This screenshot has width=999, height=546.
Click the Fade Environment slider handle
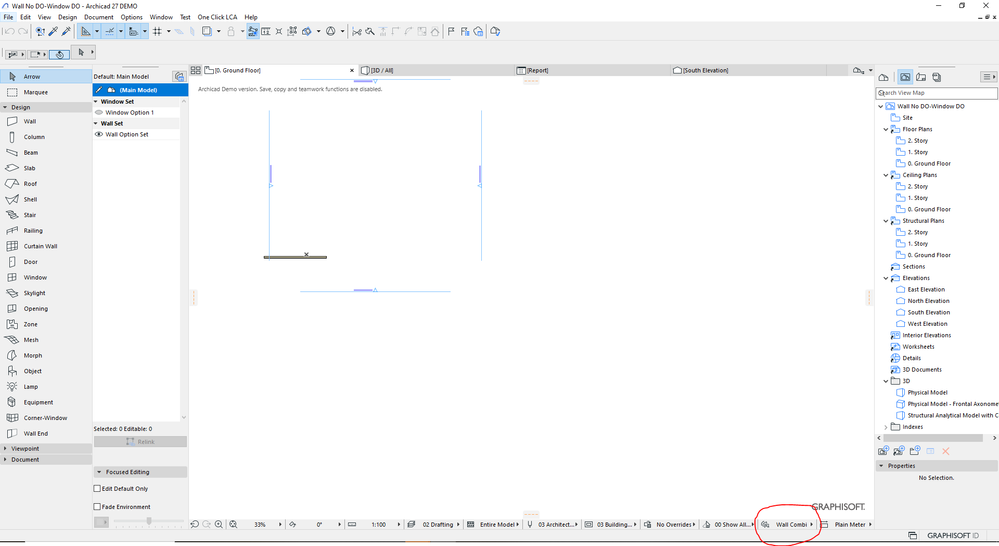149,521
